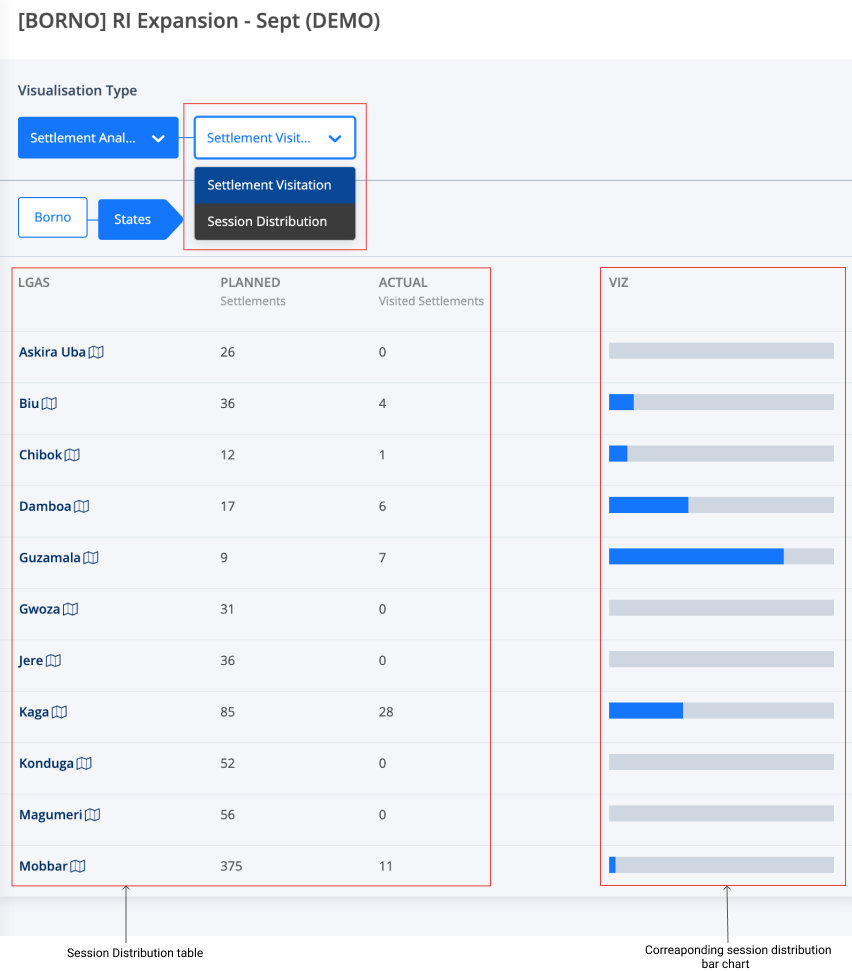Choose Settlement Visitation from the dropdown list
Image resolution: width=852 pixels, height=971 pixels.
pyautogui.click(x=275, y=185)
